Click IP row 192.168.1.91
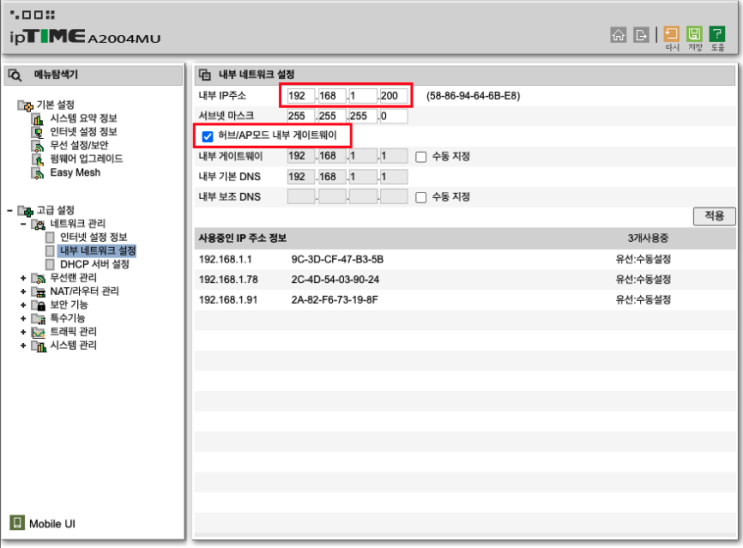743x548 pixels. tap(464, 300)
